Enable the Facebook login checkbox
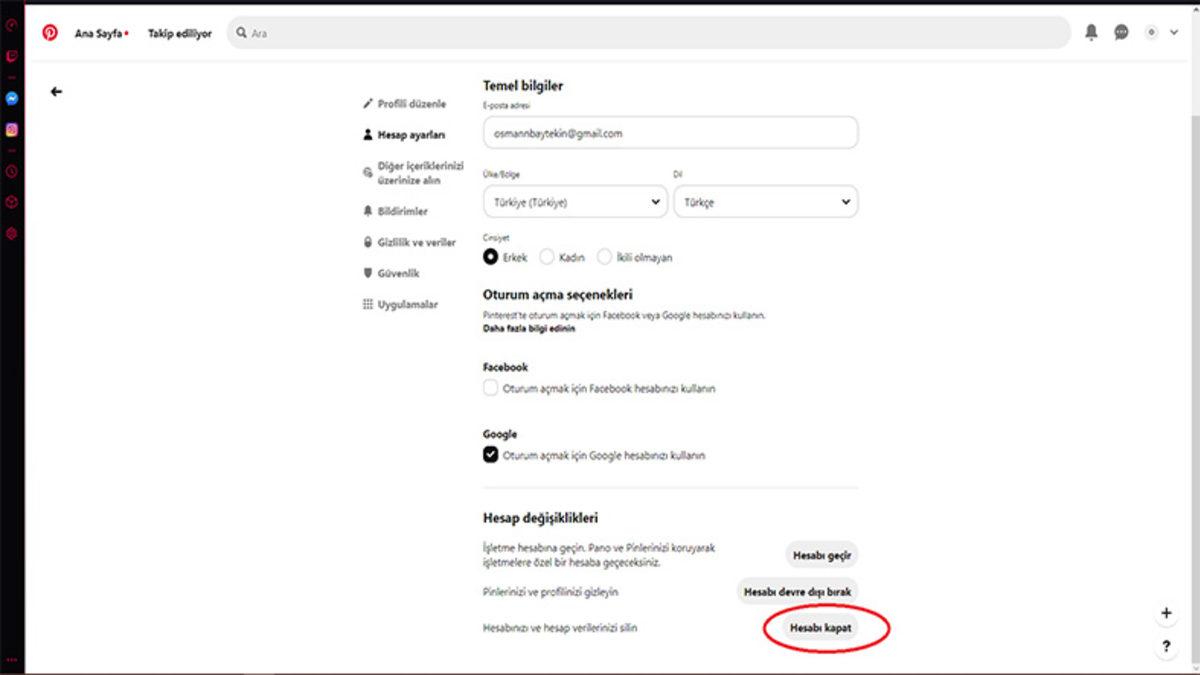This screenshot has height=675, width=1200. click(x=489, y=388)
